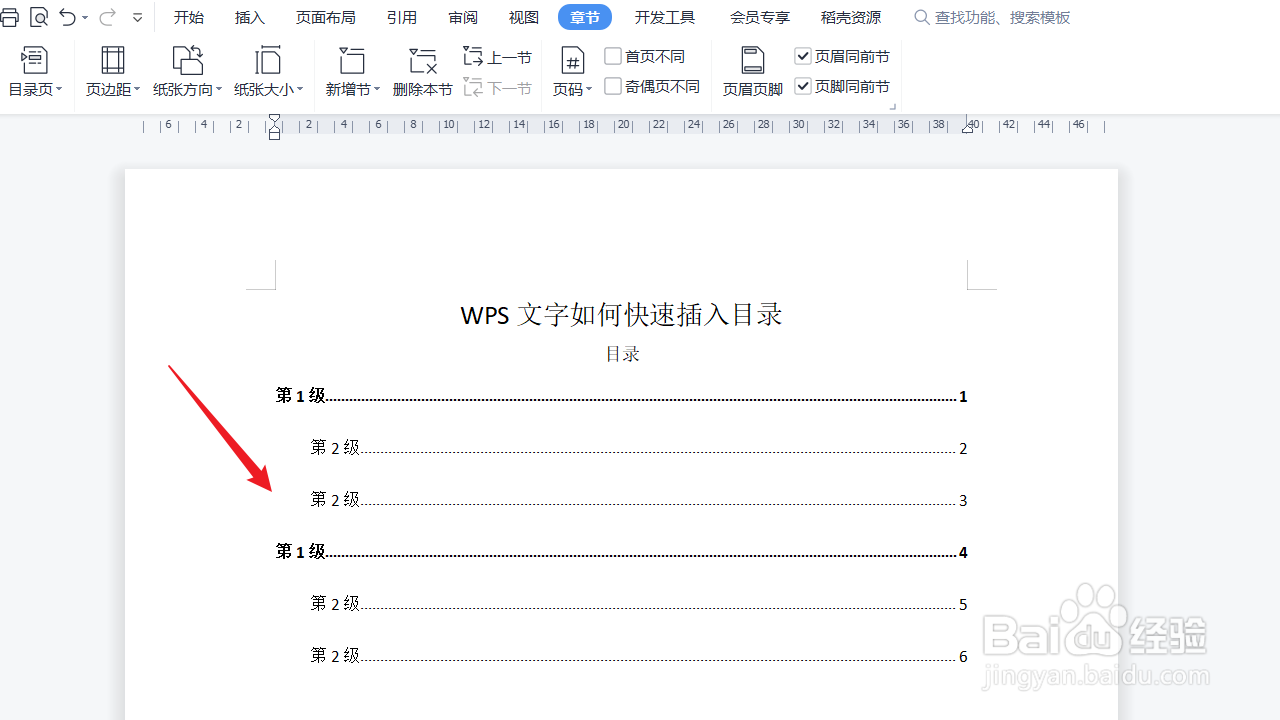The image size is (1280, 720).
Task: Switch to the 插入 tab
Action: coord(250,18)
